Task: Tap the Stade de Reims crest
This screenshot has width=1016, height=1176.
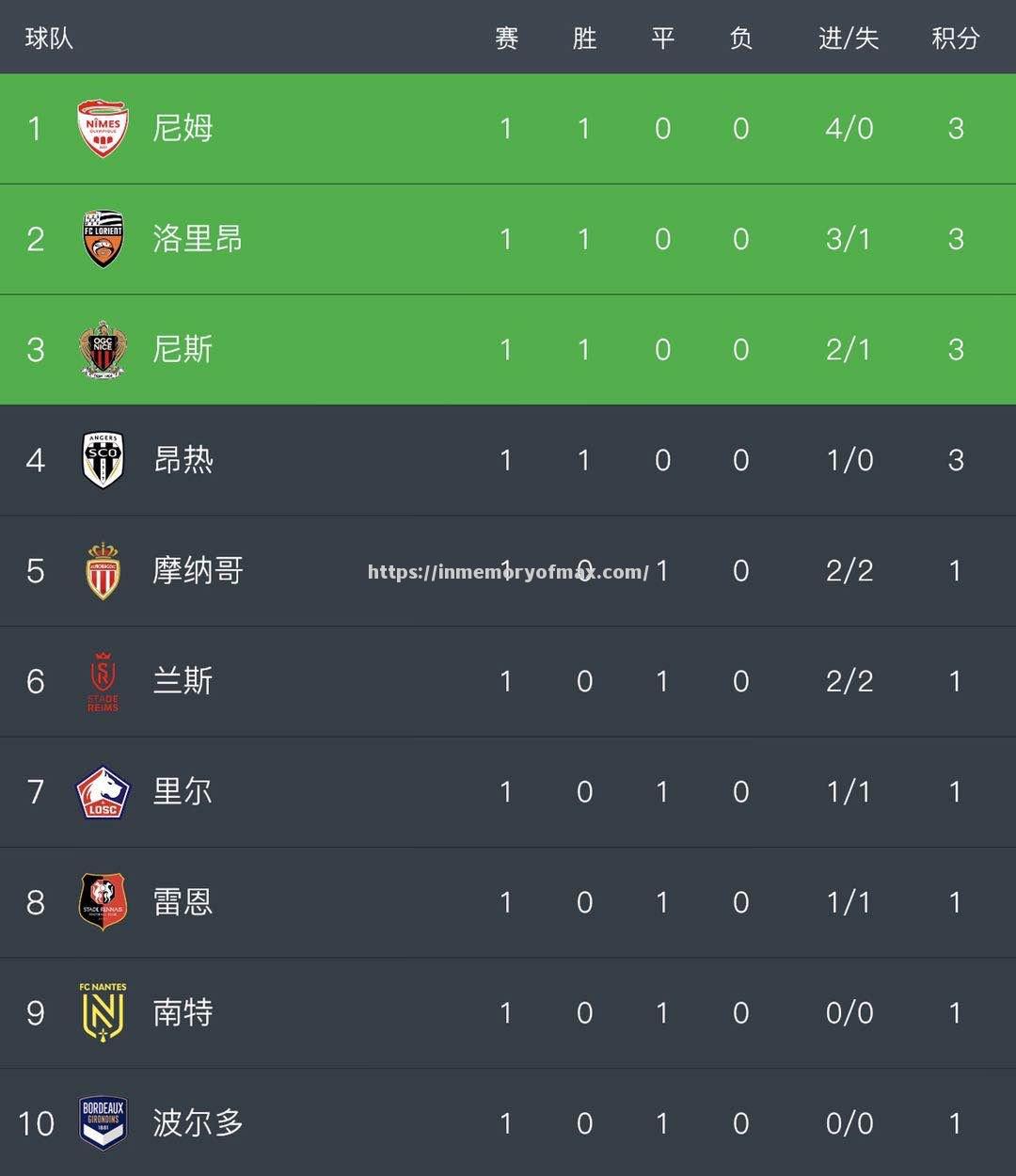Action: click(103, 681)
